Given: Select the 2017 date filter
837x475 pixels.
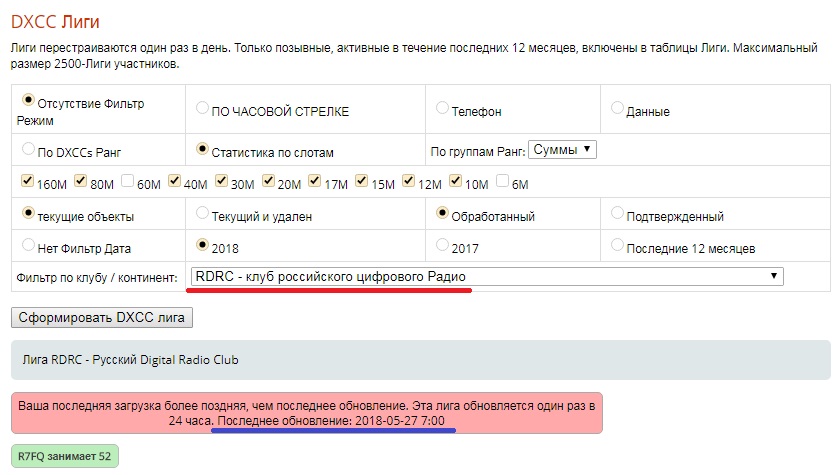Looking at the screenshot, I should [443, 245].
